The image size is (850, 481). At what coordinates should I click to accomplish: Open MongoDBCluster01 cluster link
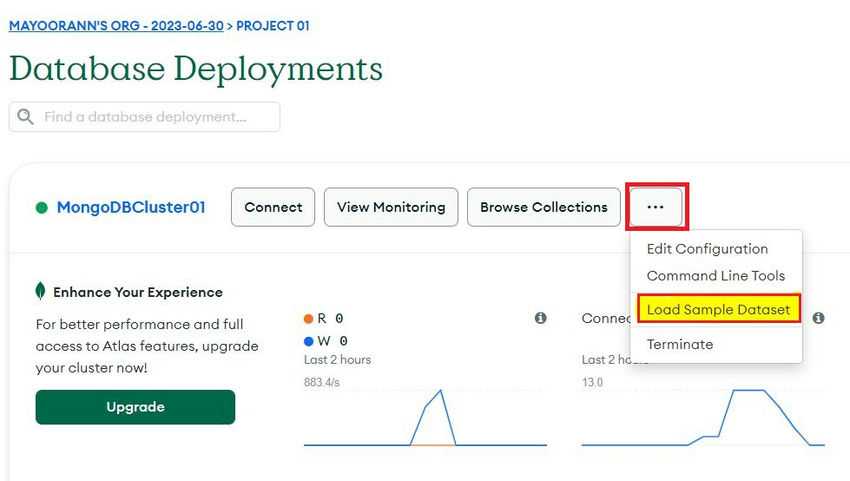pos(131,207)
